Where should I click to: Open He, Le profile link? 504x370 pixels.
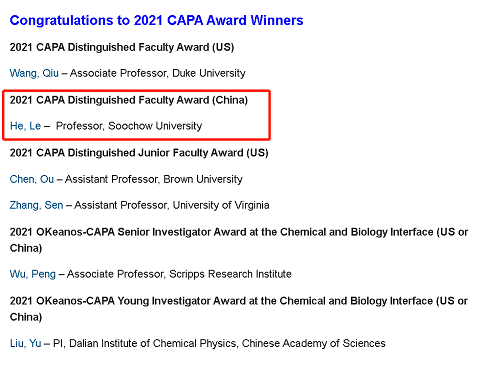(x=25, y=126)
